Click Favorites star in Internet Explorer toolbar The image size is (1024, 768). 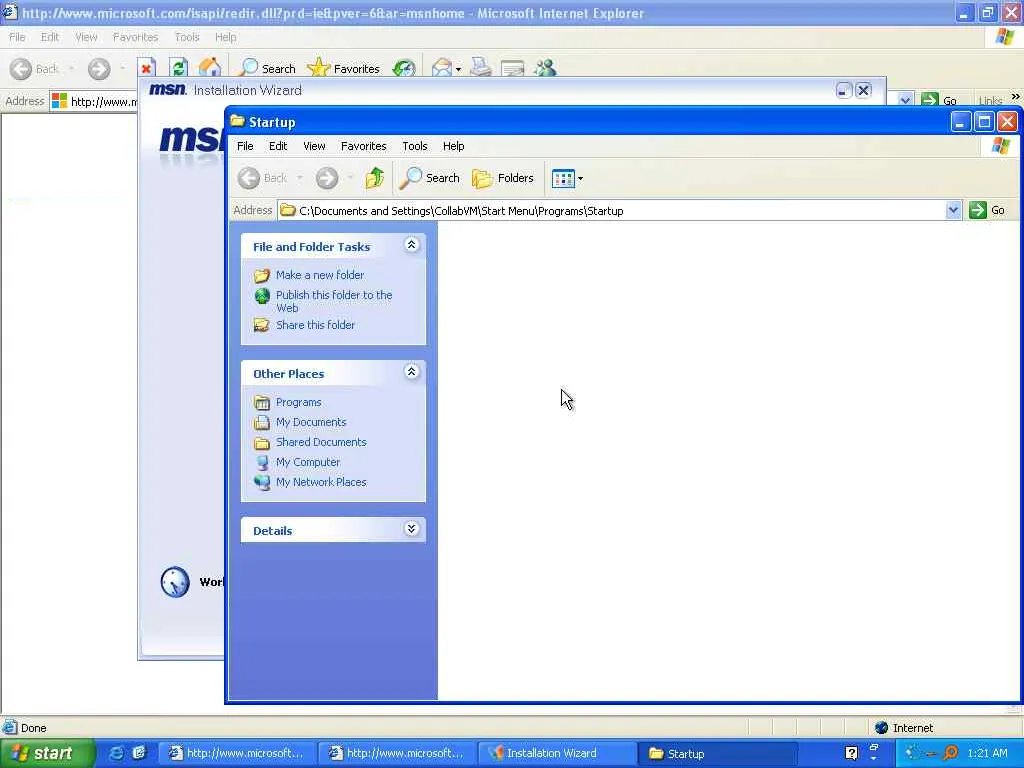click(x=344, y=68)
